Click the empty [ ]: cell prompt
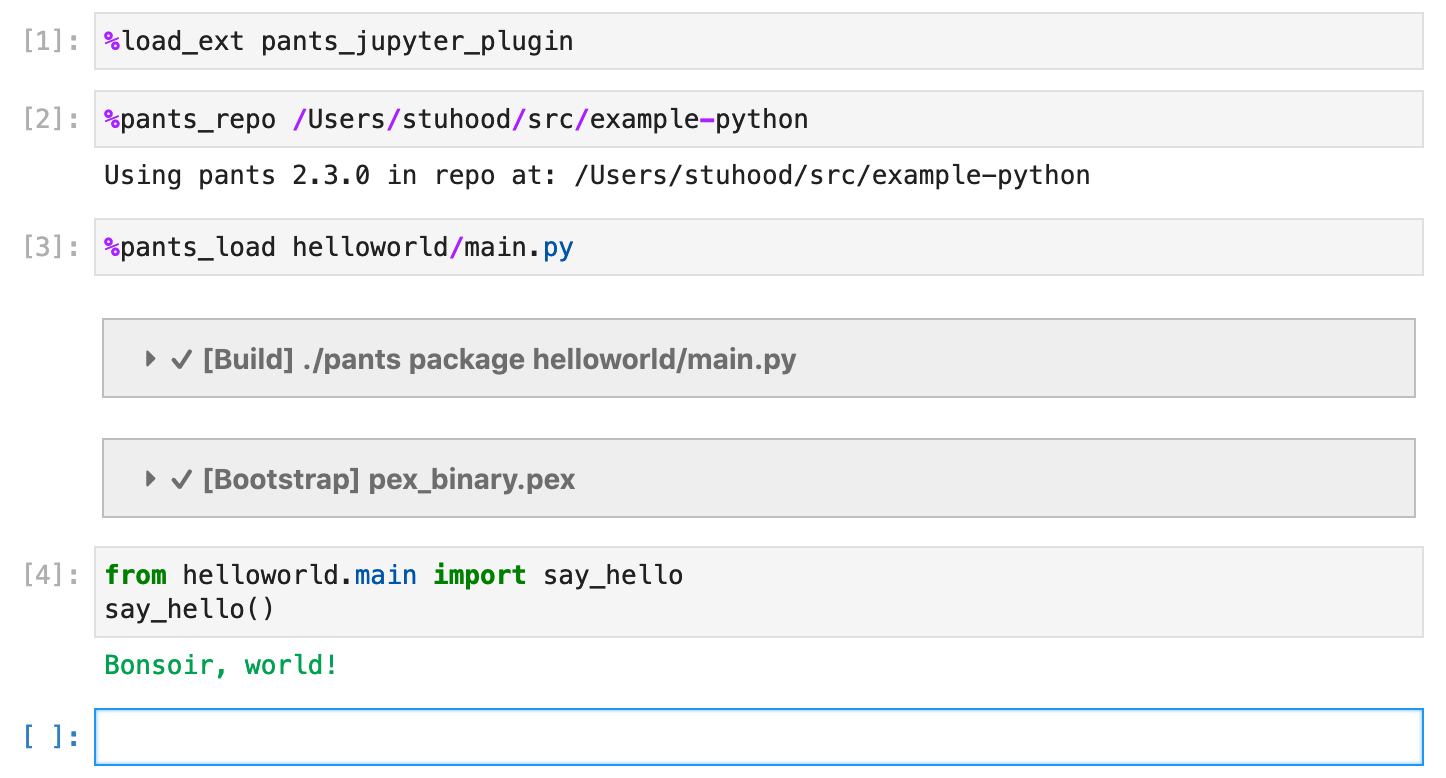1446x778 pixels. point(51,738)
